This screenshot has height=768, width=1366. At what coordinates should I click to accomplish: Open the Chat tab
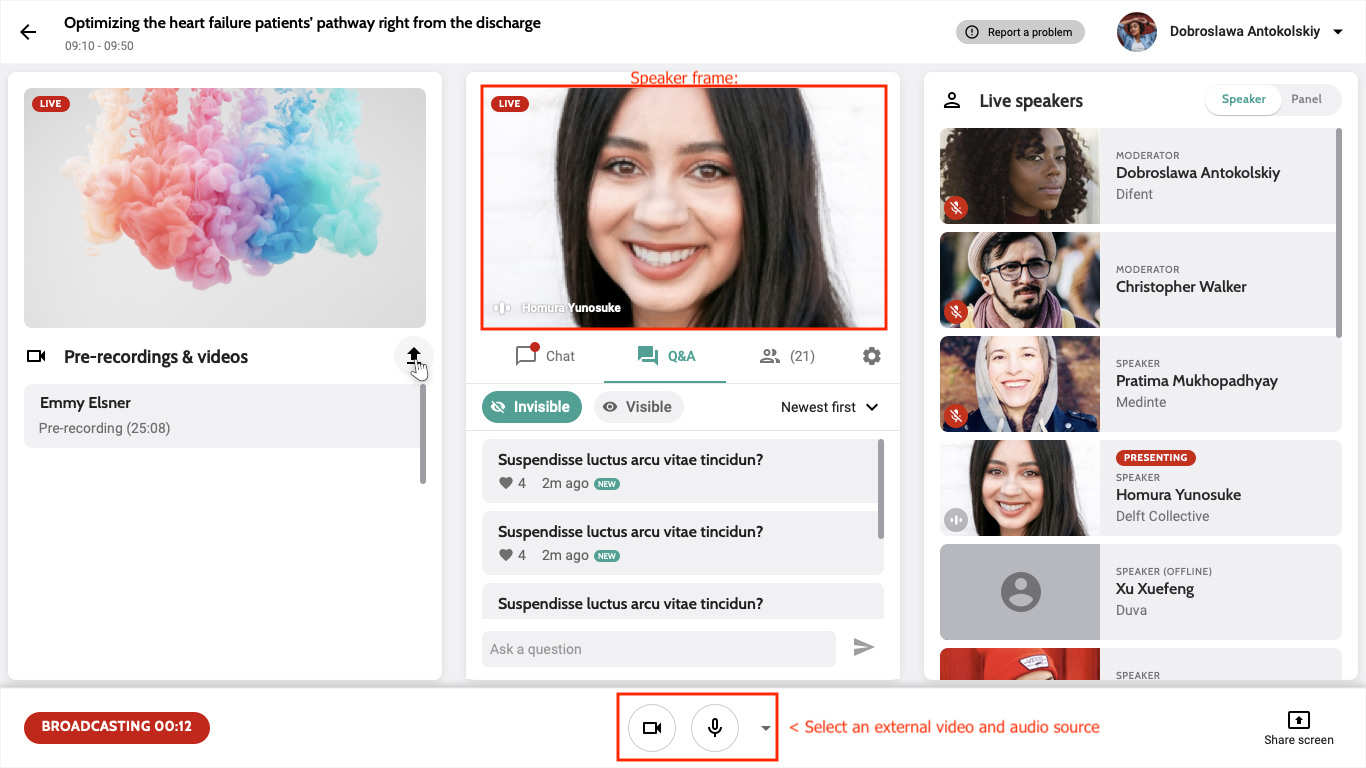545,356
